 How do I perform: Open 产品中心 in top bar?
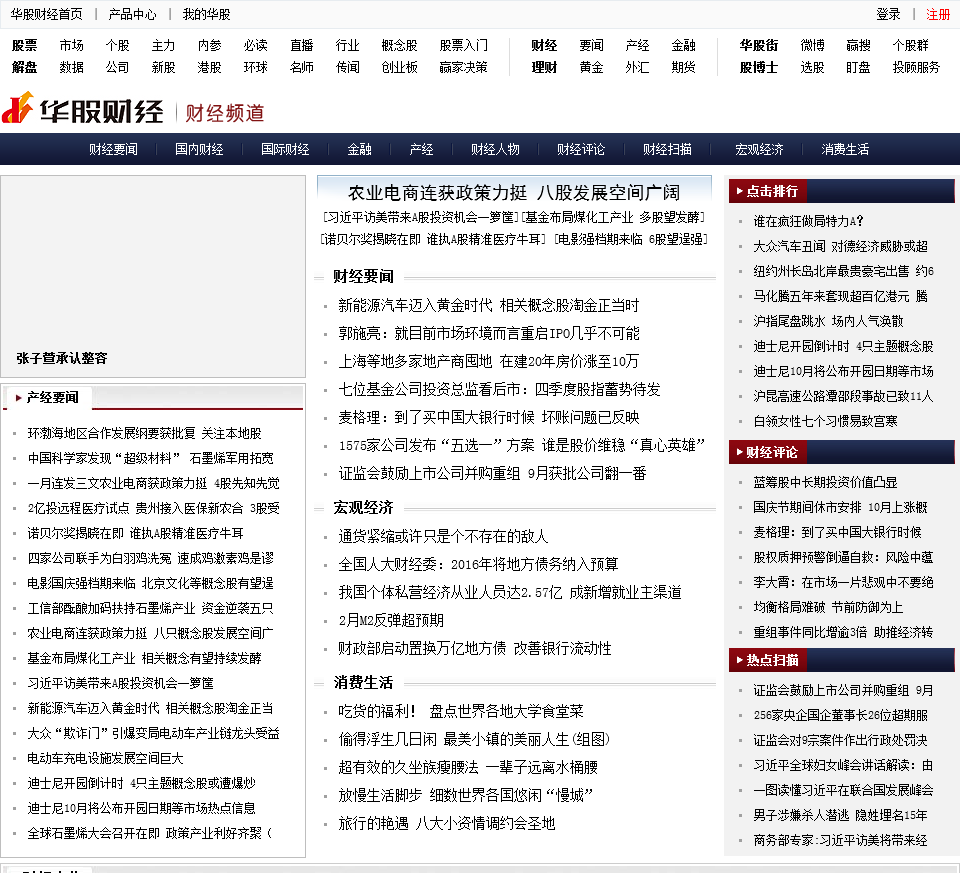pyautogui.click(x=132, y=14)
